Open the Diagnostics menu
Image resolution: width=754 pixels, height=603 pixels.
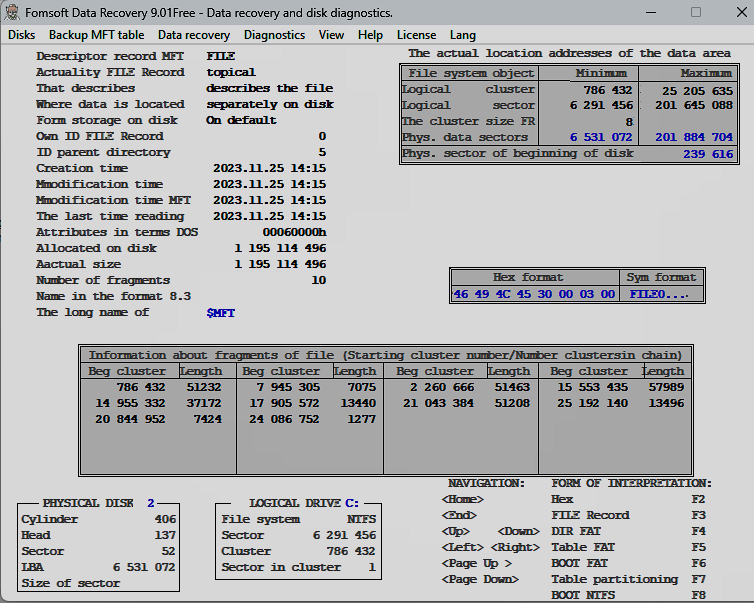tap(274, 35)
